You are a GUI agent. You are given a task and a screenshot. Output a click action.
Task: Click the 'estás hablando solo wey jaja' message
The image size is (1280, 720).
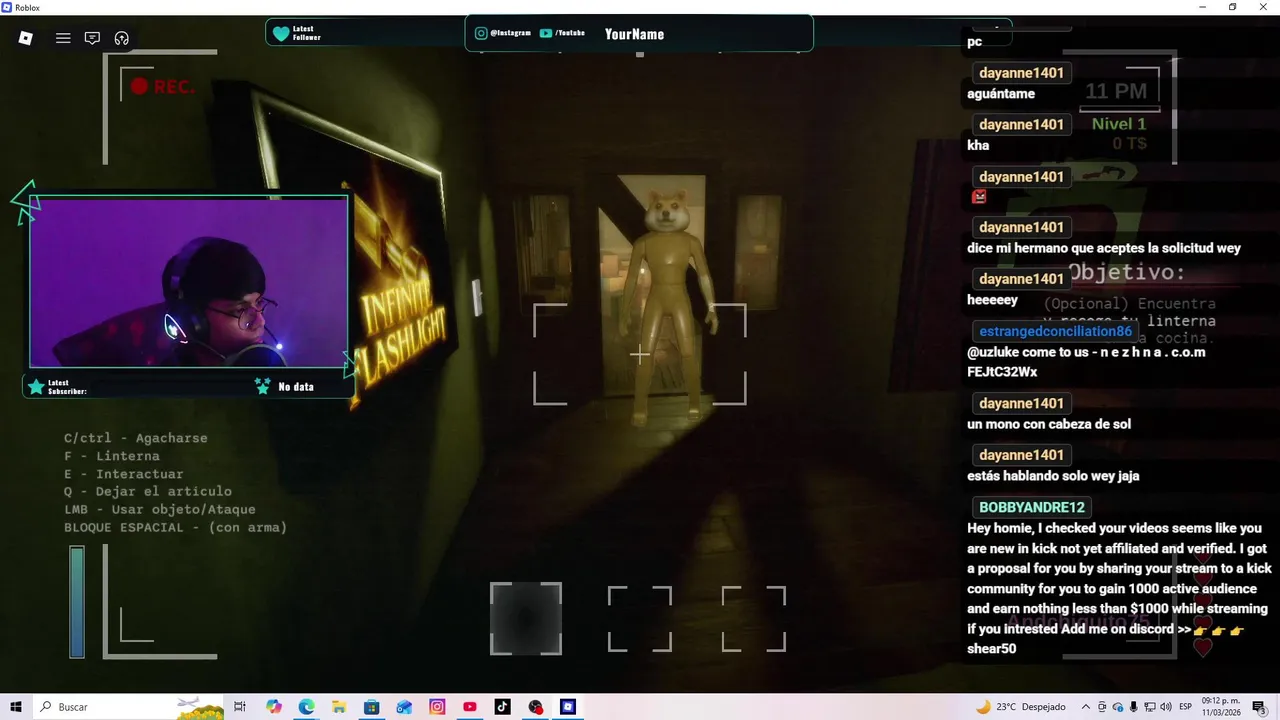pyautogui.click(x=1053, y=476)
